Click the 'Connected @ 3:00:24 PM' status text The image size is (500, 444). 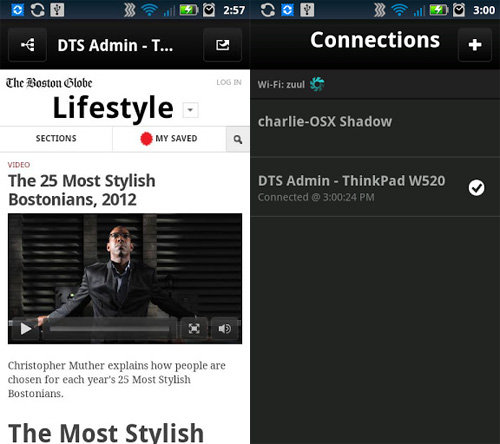(316, 197)
